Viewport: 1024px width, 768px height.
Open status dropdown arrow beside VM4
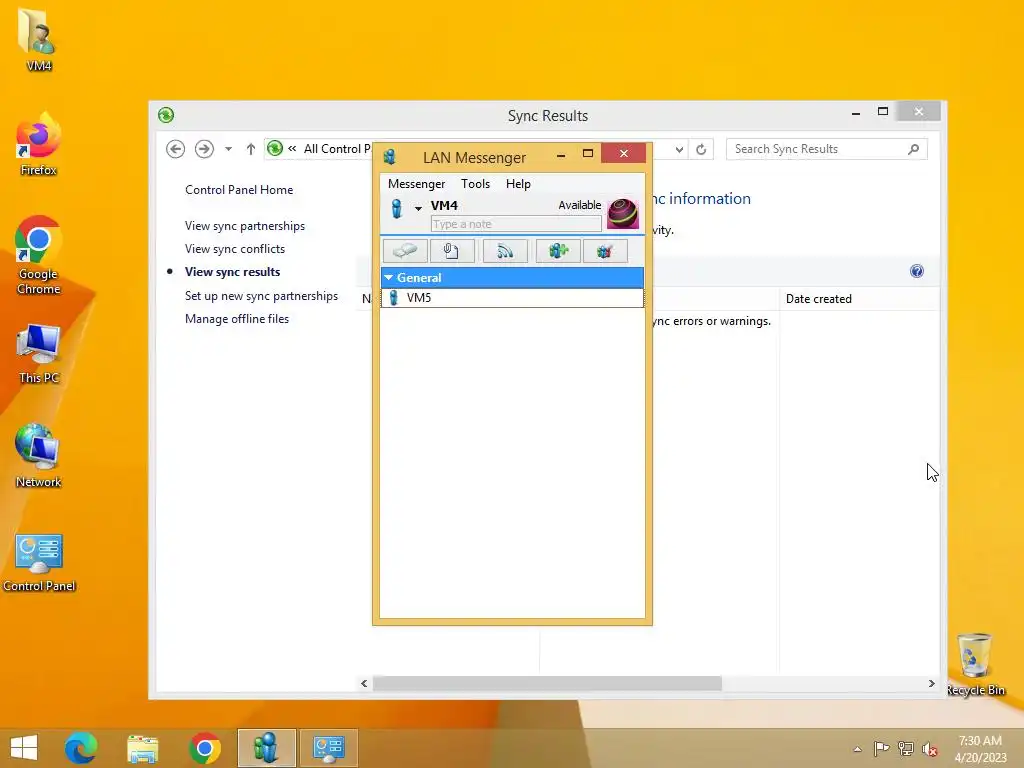pos(418,208)
